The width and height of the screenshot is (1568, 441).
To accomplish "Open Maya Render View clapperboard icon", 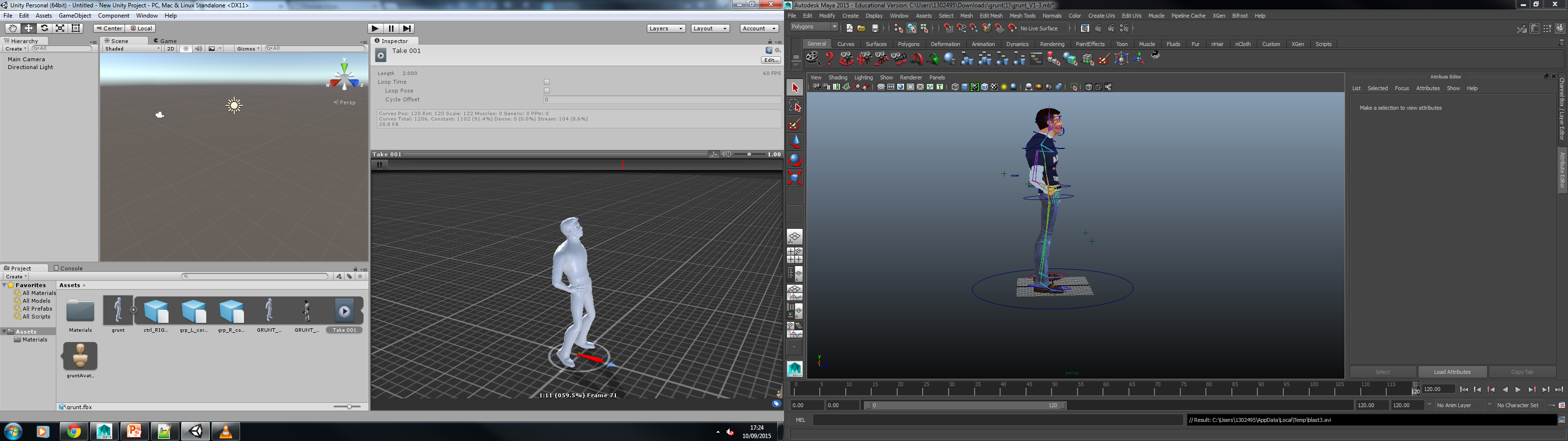I will point(1085,28).
